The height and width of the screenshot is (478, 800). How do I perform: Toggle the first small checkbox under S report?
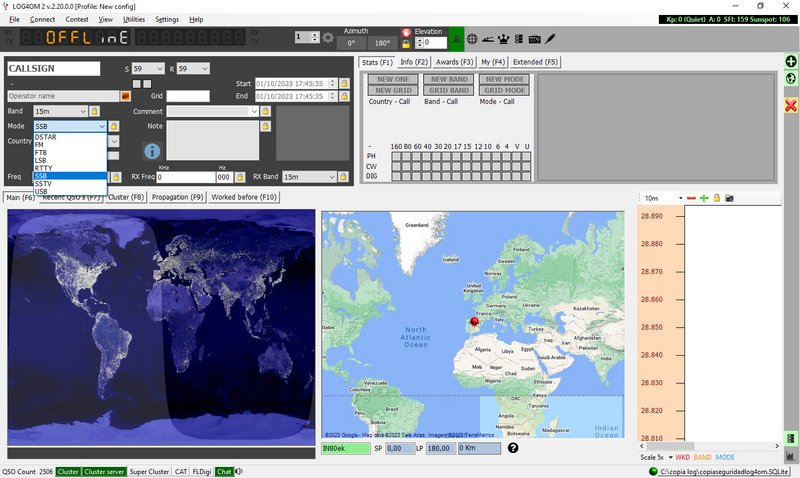coord(137,84)
